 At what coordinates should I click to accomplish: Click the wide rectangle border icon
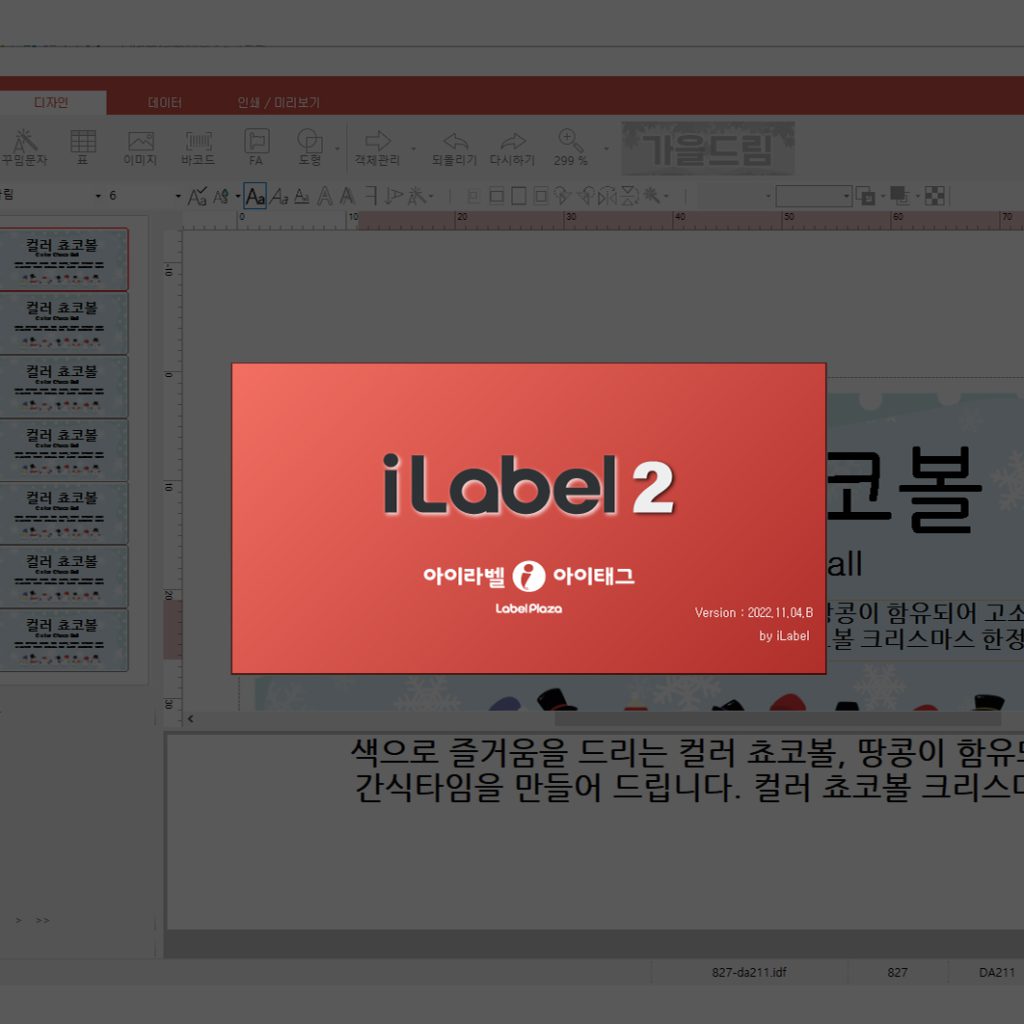[496, 196]
